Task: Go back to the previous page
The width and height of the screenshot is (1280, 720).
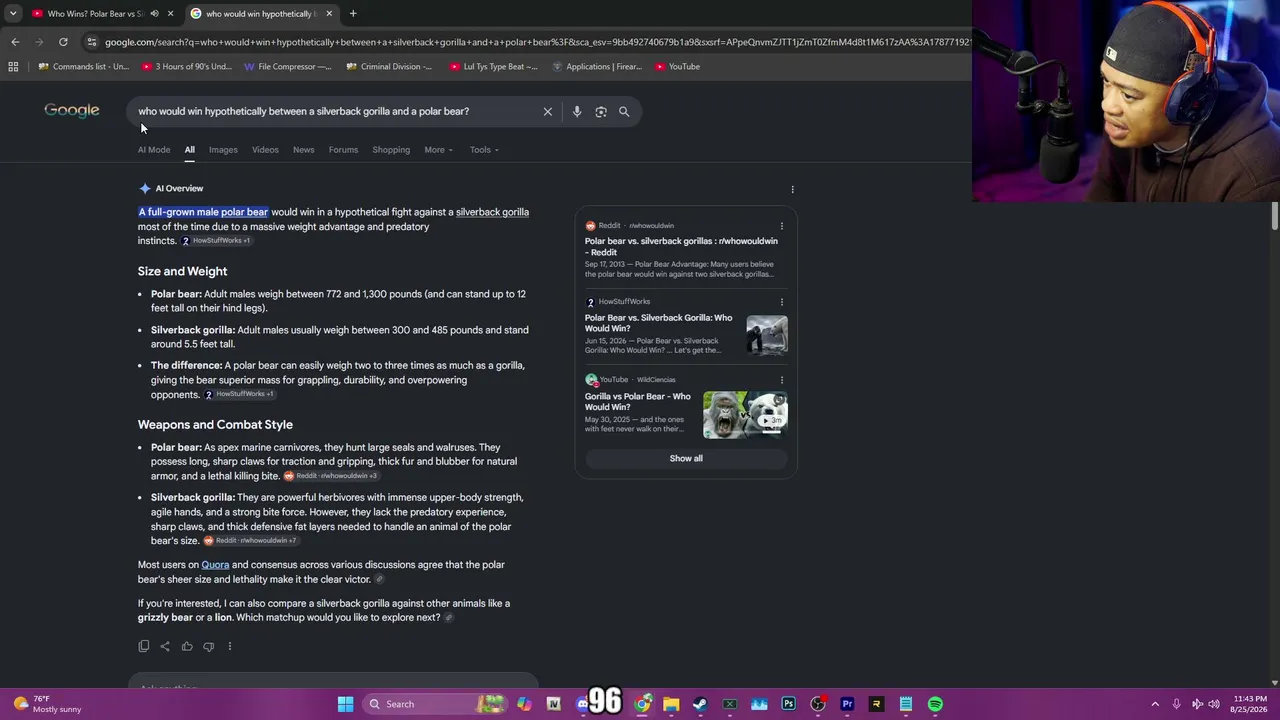Action: click(15, 42)
